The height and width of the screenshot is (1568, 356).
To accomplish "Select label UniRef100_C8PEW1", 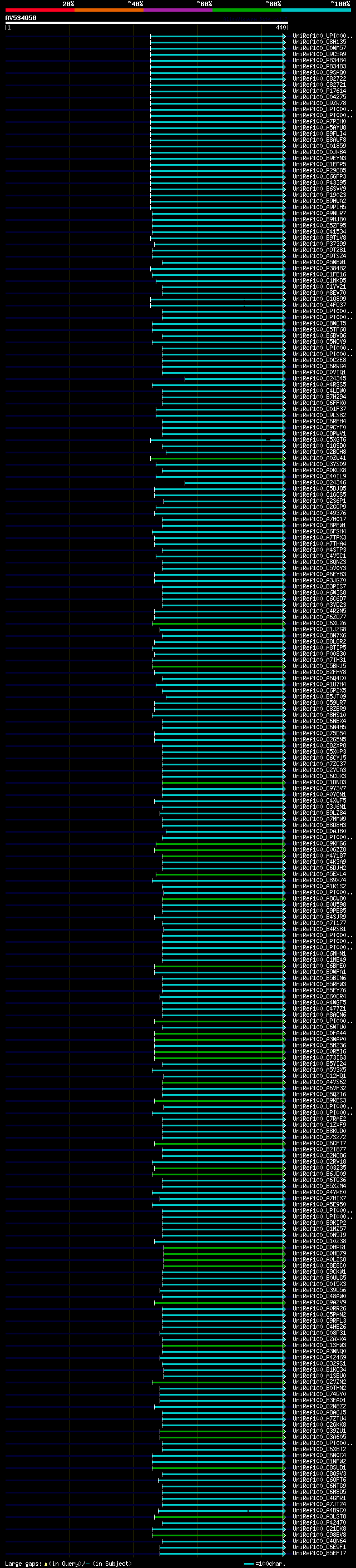I will coord(319,525).
